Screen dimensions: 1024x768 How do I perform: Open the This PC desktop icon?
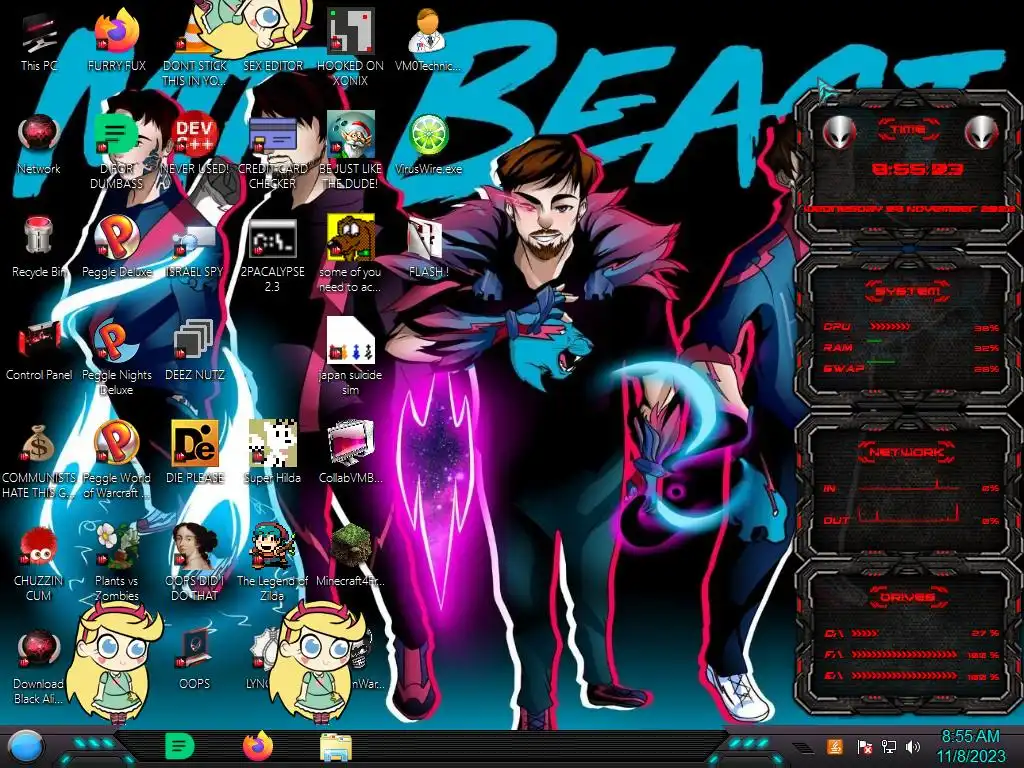(x=39, y=40)
